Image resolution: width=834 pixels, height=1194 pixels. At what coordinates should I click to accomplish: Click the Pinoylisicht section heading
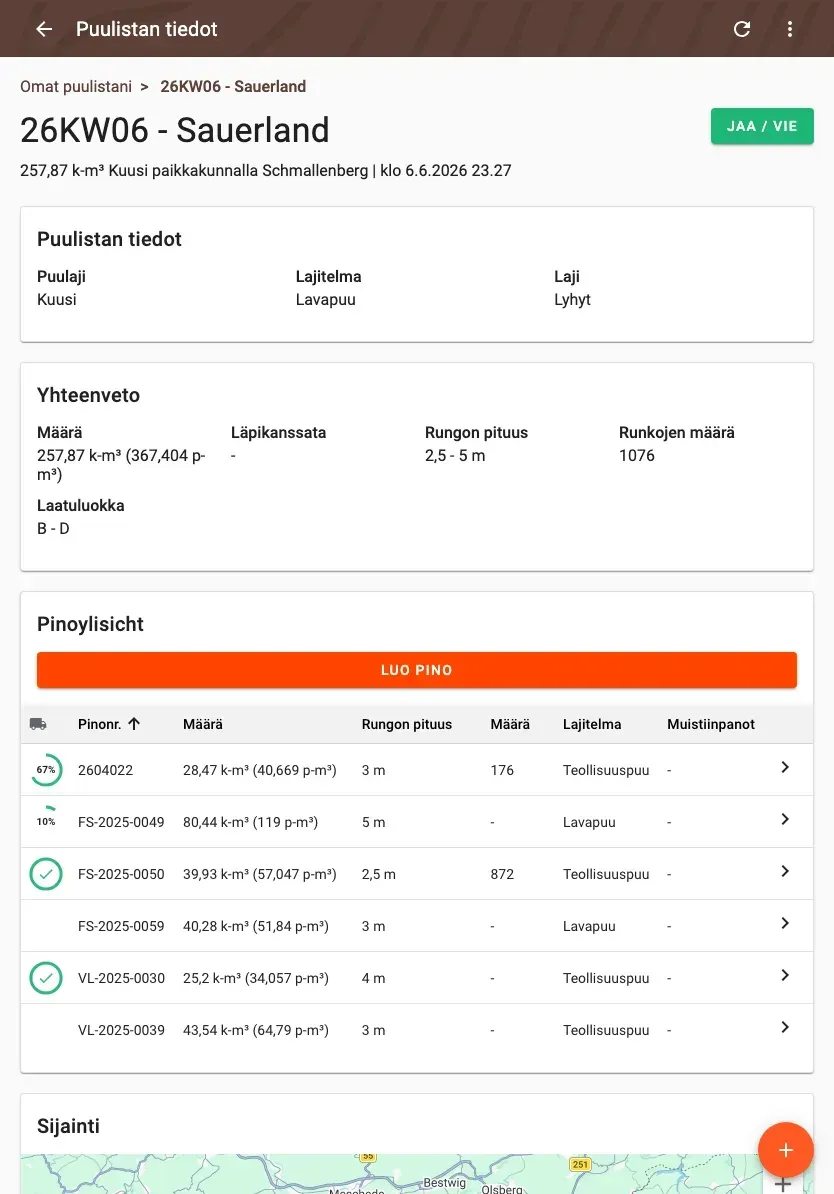coord(90,624)
